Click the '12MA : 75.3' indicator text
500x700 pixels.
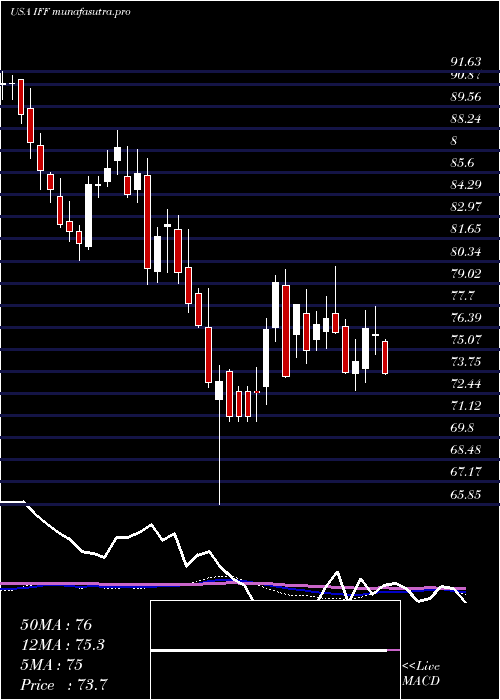63,645
